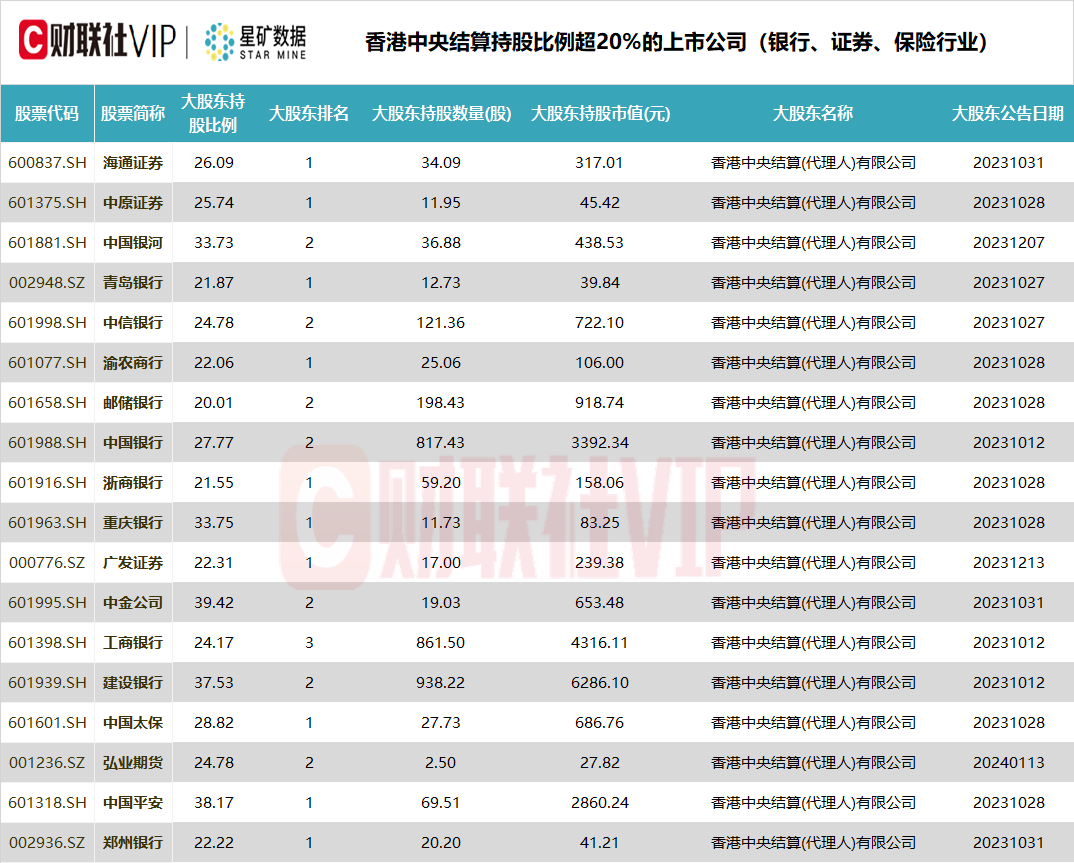
Task: Click the 股票简称 column header
Action: (133, 114)
